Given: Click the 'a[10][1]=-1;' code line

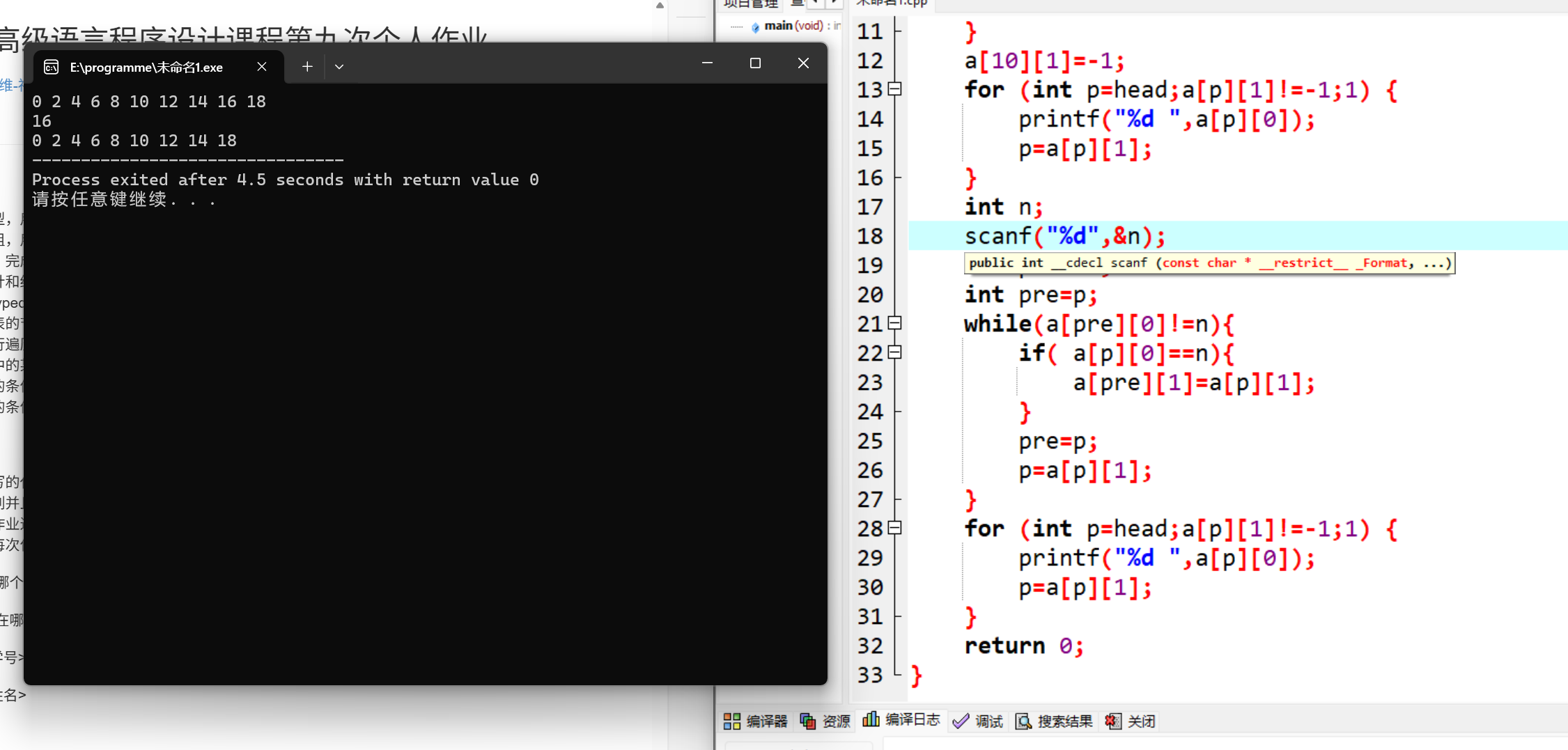Looking at the screenshot, I should coord(1044,61).
